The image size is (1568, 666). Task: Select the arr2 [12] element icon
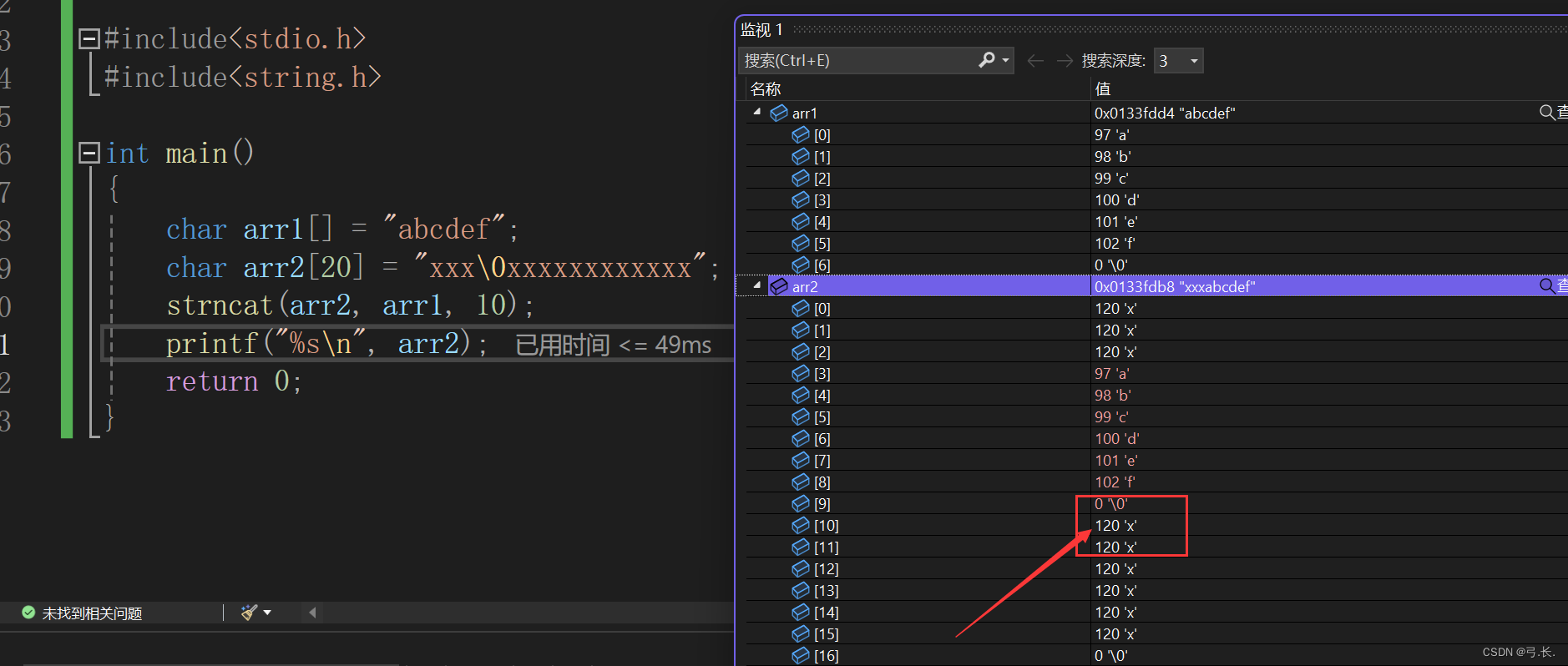point(800,568)
